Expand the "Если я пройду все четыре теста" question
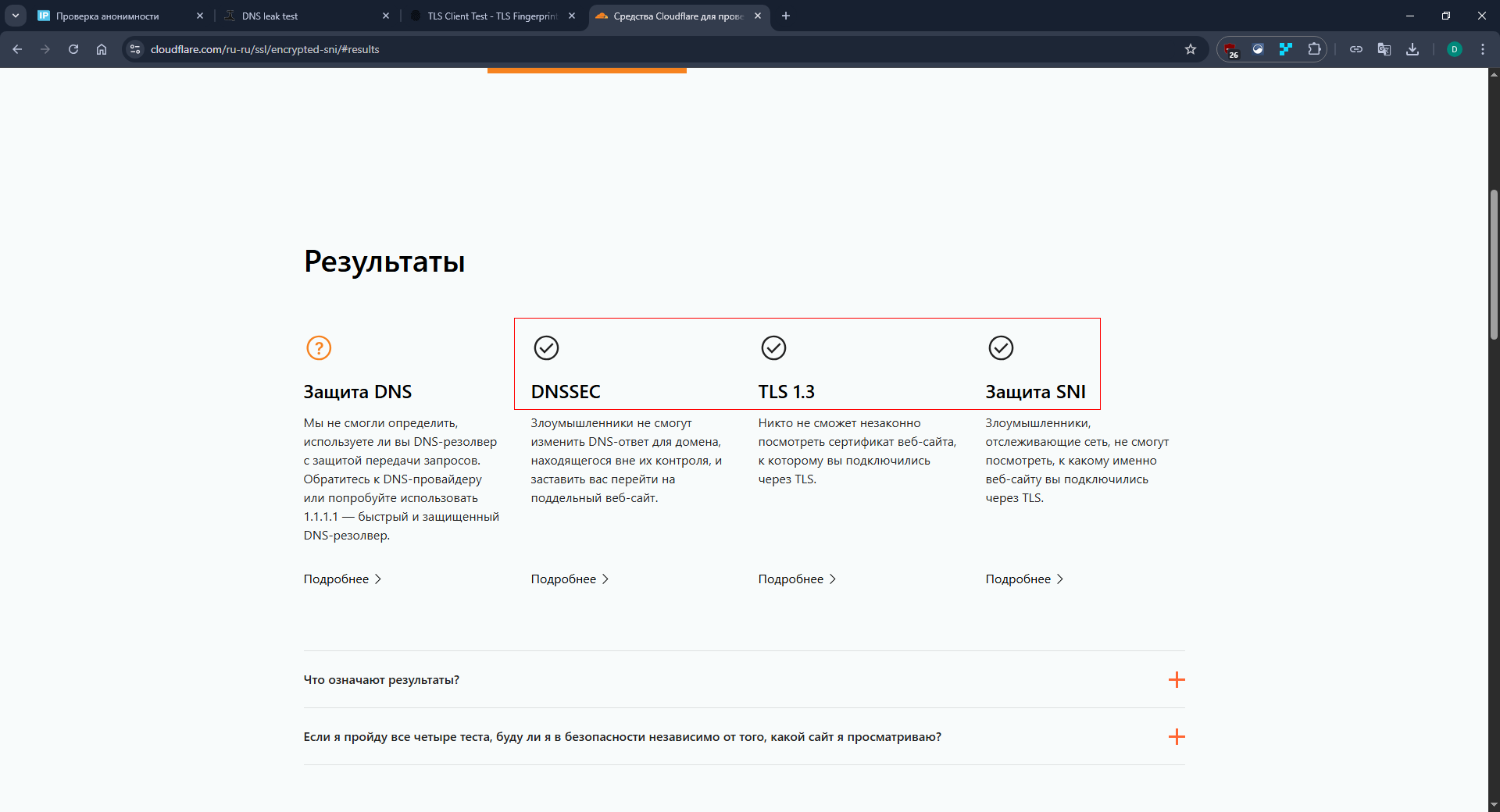 point(1176,736)
